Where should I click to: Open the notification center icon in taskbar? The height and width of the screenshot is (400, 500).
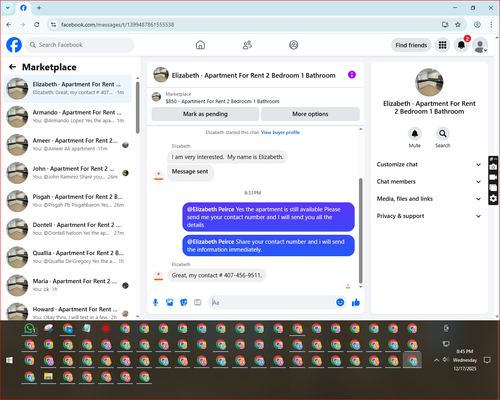tap(487, 360)
